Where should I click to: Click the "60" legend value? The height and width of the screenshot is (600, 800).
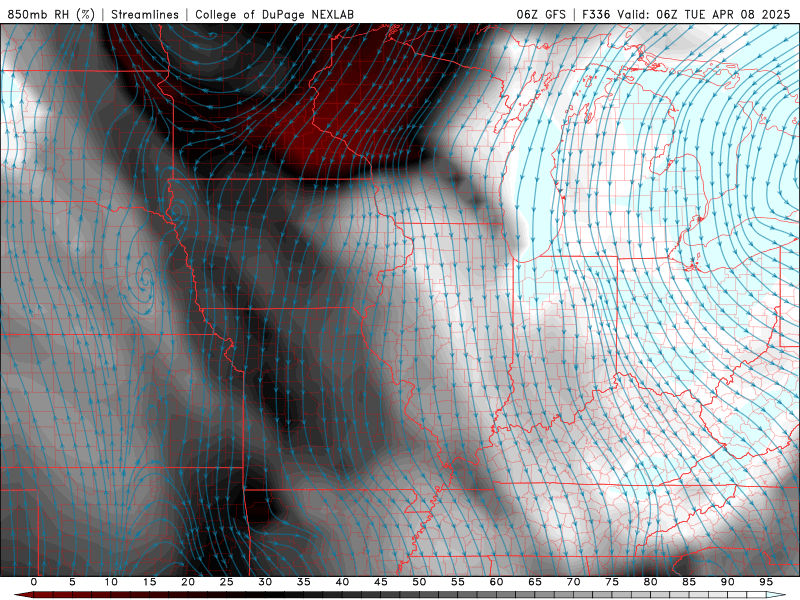point(496,582)
